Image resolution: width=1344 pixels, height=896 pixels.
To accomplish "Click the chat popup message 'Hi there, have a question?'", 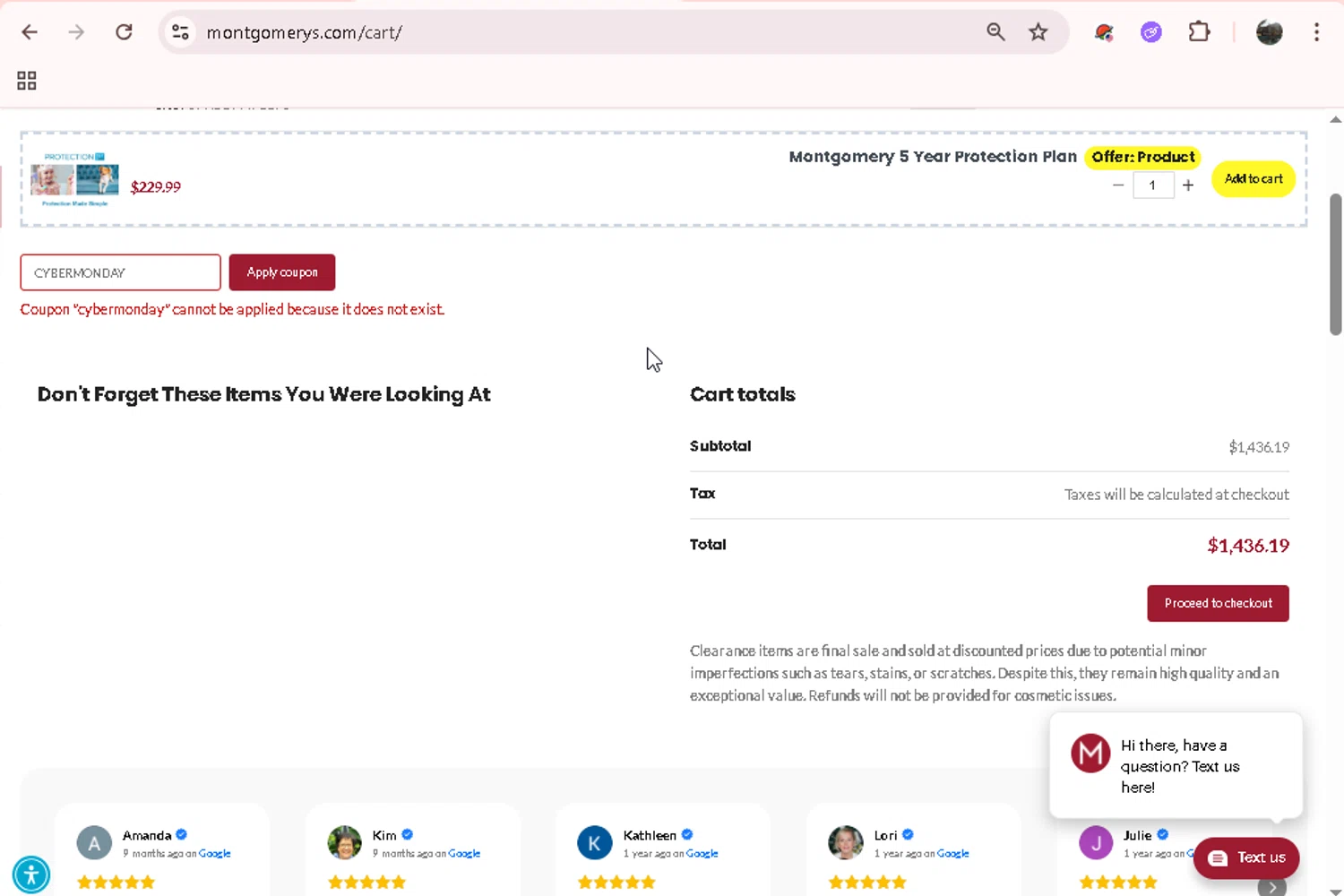I will click(1180, 766).
